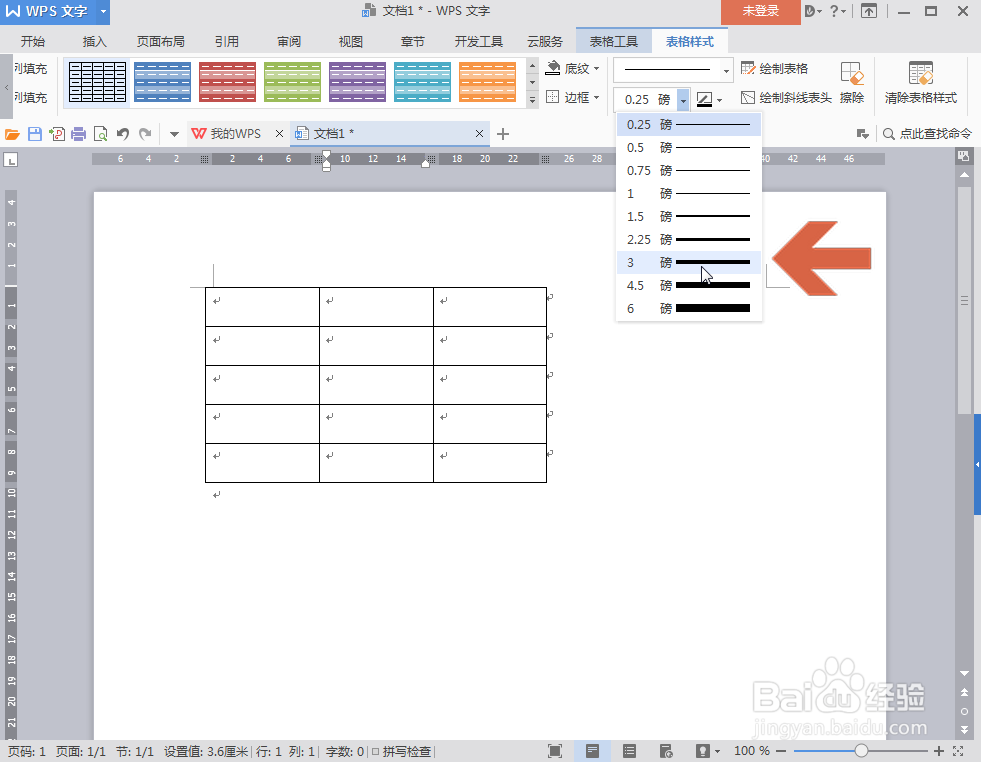Switch to the 我的WPS document tab

(x=235, y=133)
